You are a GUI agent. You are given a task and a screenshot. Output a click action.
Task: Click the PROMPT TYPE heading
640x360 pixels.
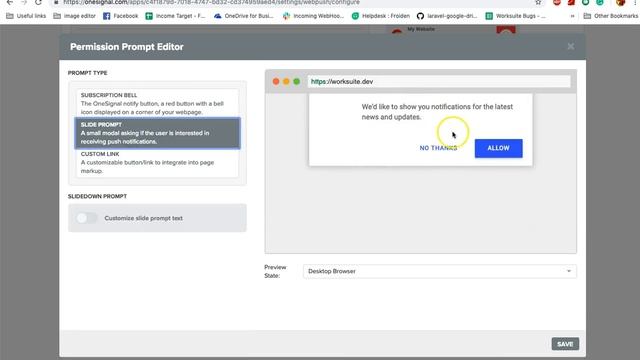pyautogui.click(x=87, y=73)
